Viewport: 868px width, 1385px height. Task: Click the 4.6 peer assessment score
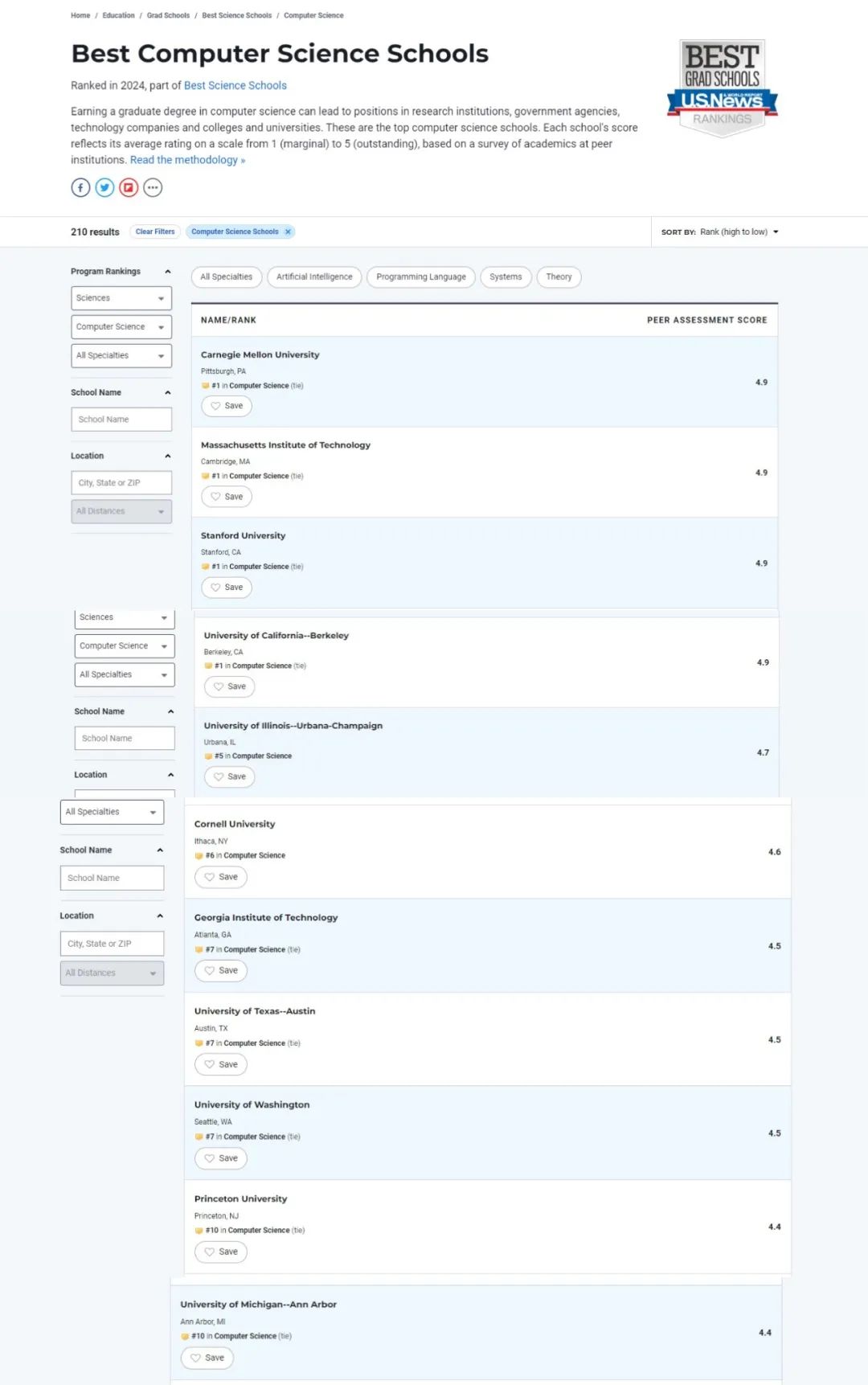click(774, 852)
